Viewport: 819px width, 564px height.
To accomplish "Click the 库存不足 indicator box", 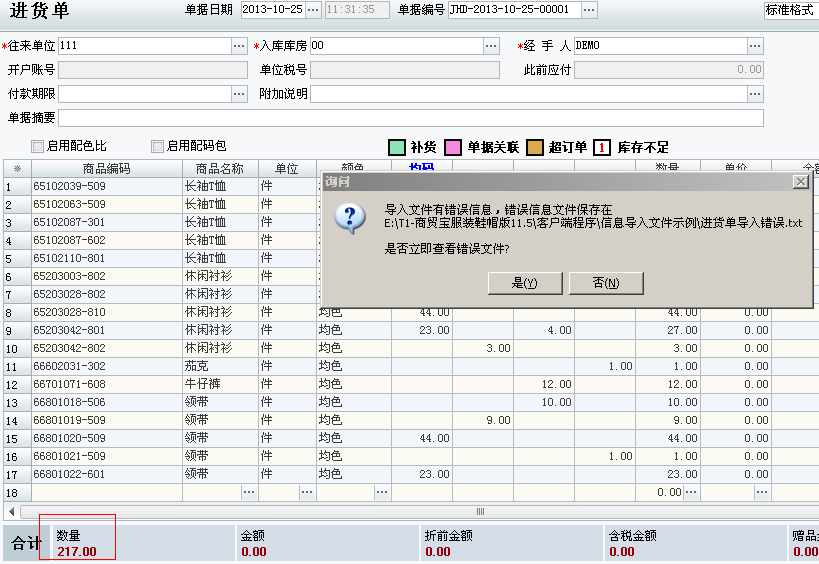I will [602, 147].
